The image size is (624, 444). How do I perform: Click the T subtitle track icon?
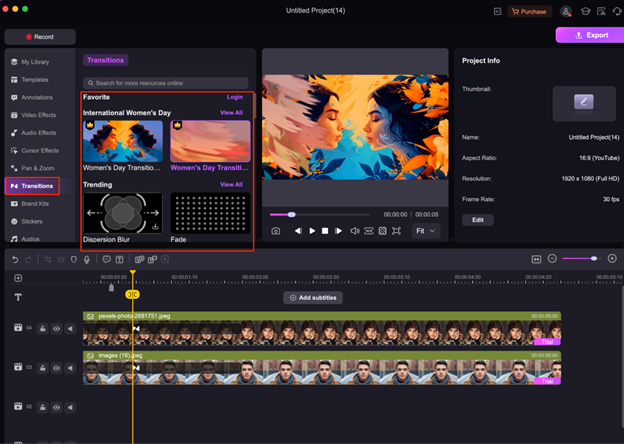[18, 297]
